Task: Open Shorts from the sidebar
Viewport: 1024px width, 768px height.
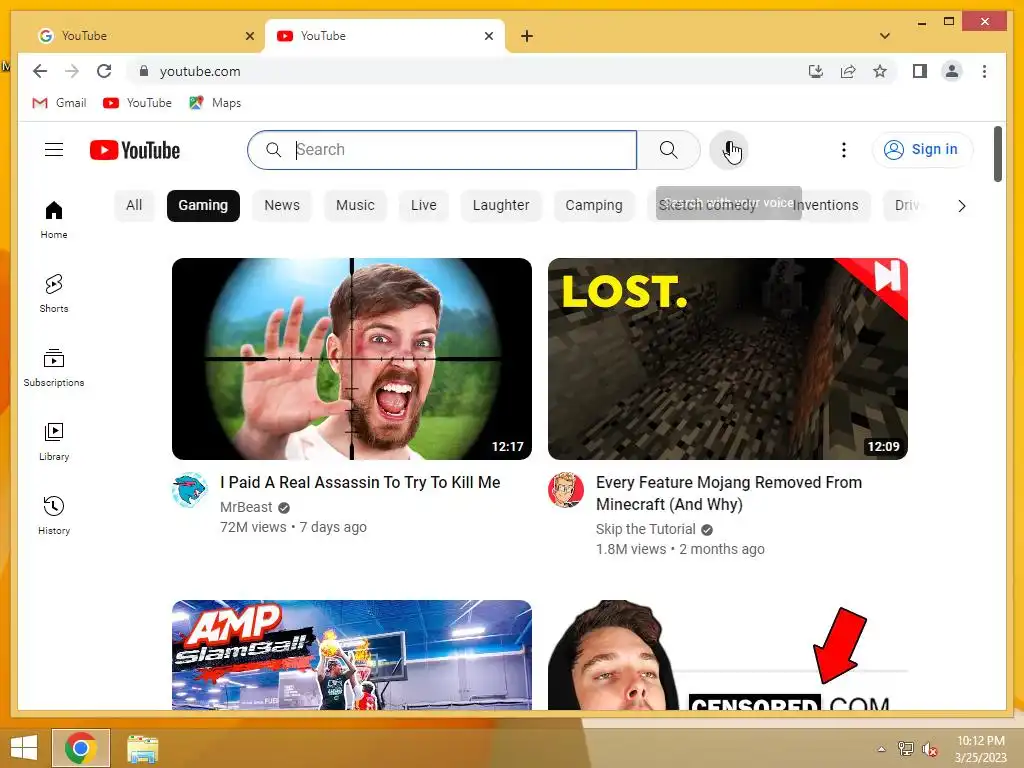Action: click(54, 294)
